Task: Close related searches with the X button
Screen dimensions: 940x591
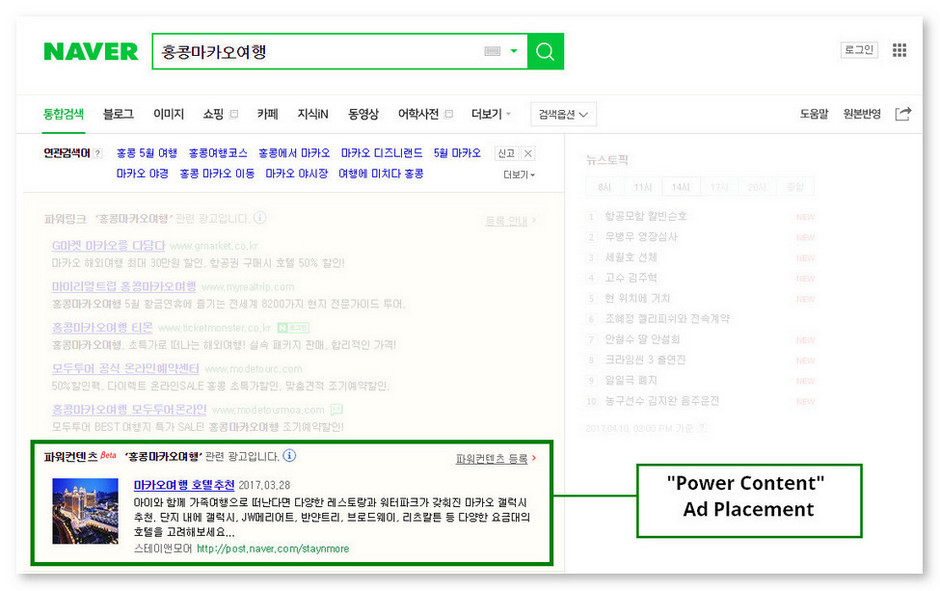Action: tap(528, 153)
